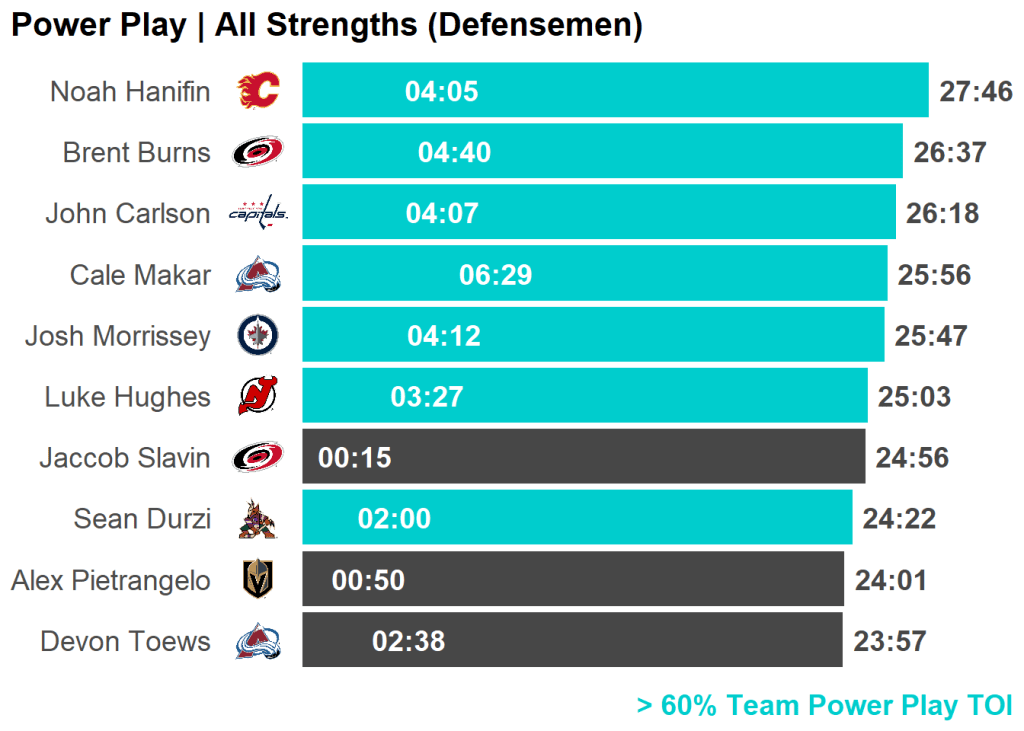Screen dimensions: 1024x731
Task: Select the Capitals logo beside John Carlson
Action: 258,213
